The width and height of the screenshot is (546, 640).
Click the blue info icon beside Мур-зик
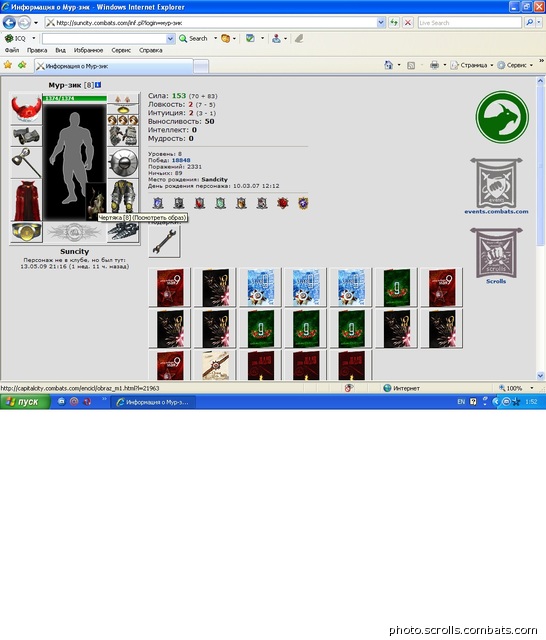coord(98,85)
